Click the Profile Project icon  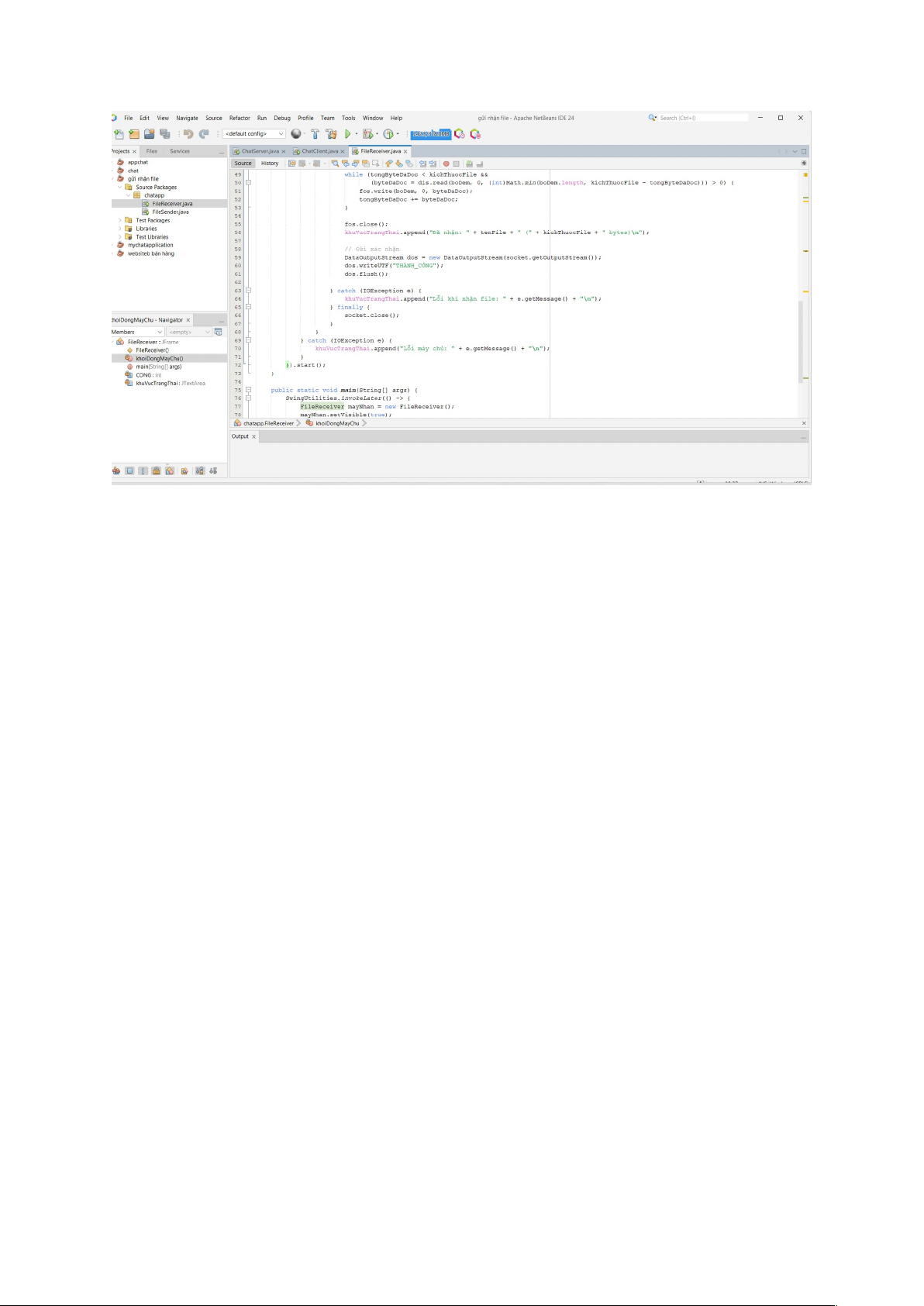388,134
